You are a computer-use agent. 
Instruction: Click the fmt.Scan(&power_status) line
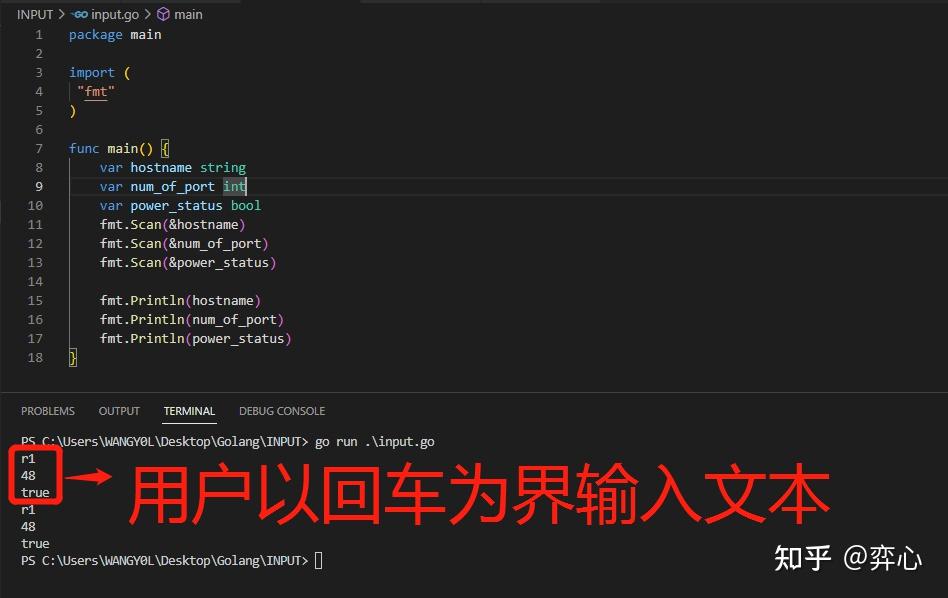coord(187,262)
